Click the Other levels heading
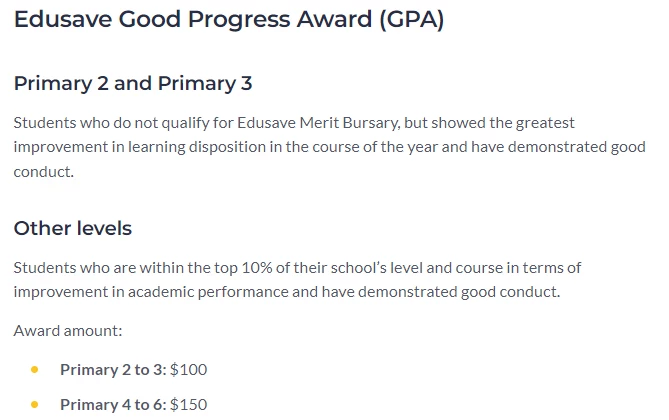This screenshot has height=420, width=669. (x=73, y=228)
